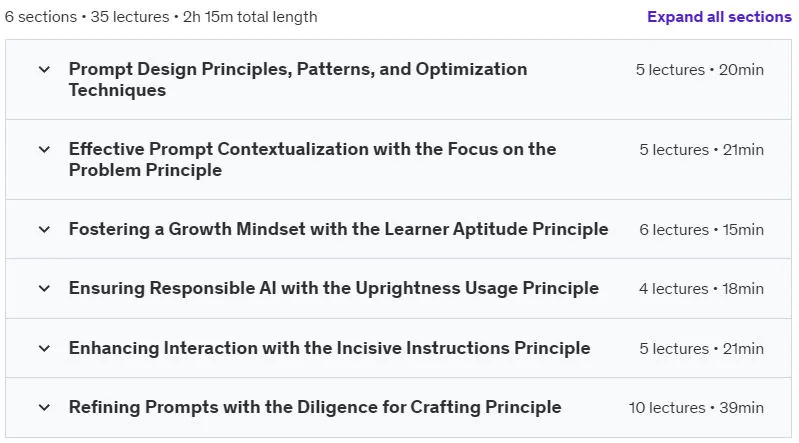Expand chevron beside Refining Prompts section
This screenshot has width=799, height=443.
(x=44, y=408)
